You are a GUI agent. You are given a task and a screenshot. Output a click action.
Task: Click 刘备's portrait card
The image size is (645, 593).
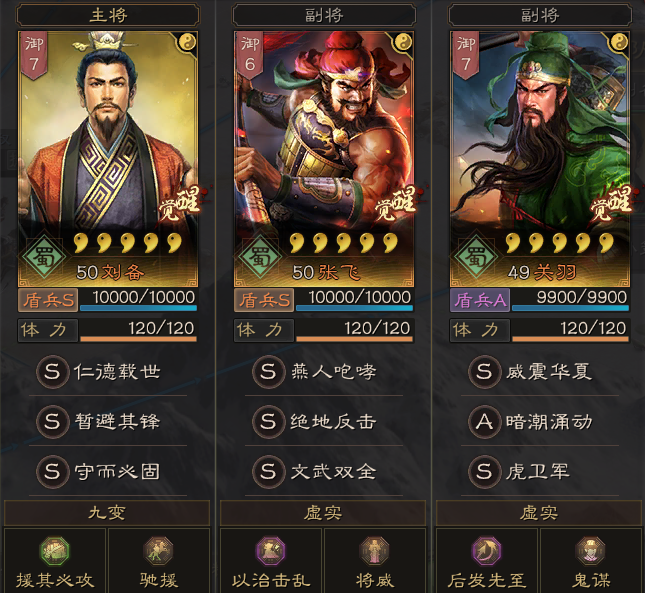click(108, 159)
